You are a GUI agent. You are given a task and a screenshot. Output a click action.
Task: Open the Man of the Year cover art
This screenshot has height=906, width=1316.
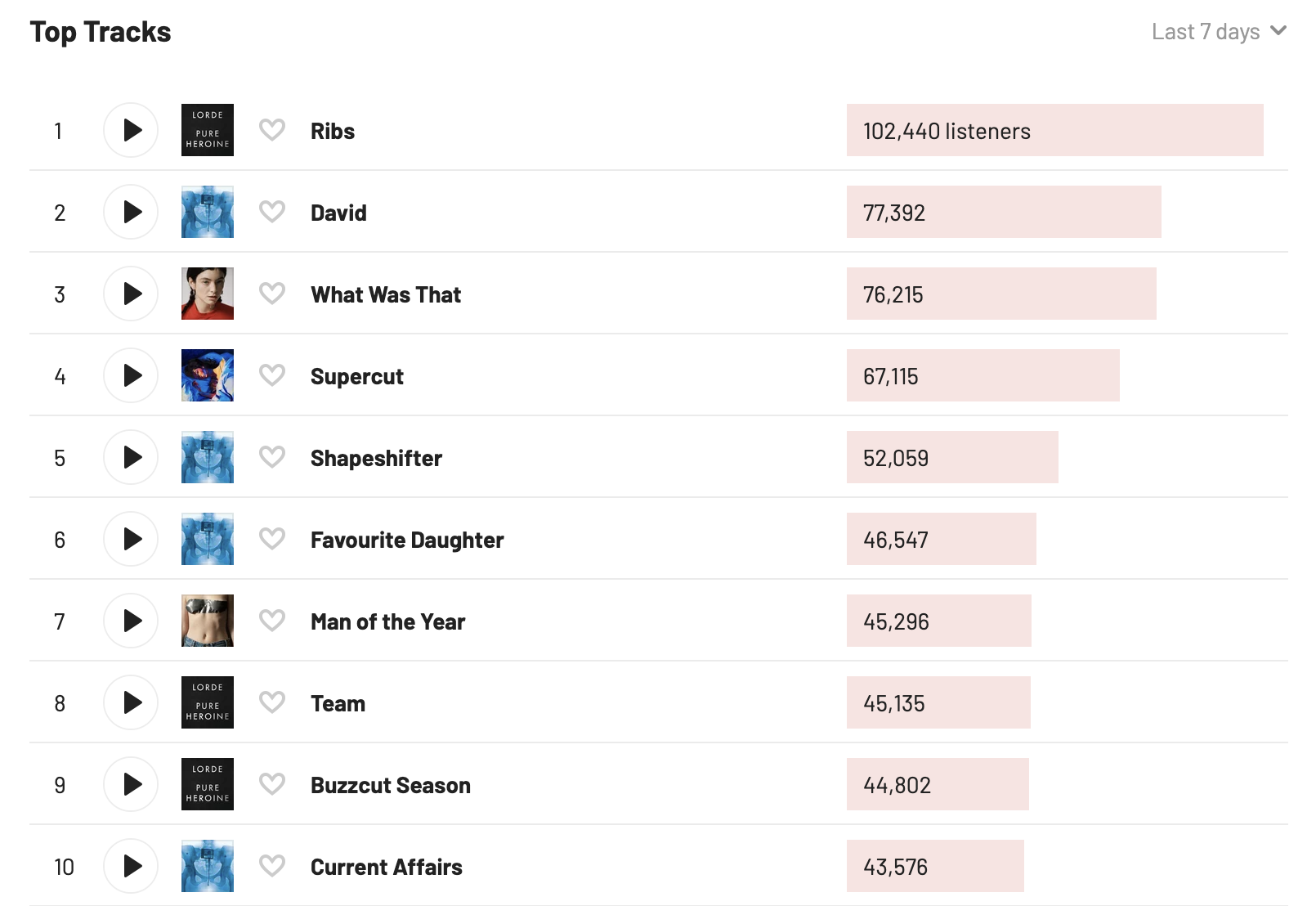tap(208, 621)
